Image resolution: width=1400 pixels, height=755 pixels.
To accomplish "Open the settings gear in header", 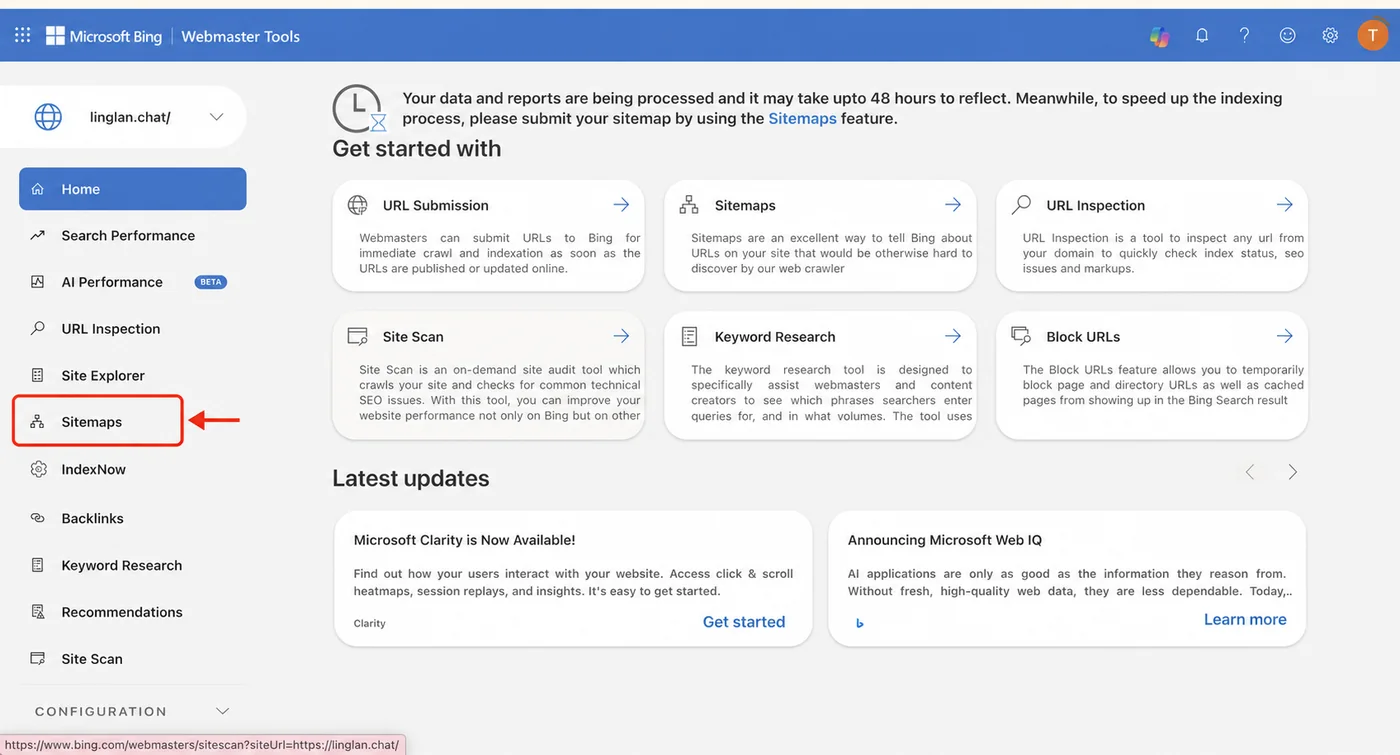I will tap(1330, 36).
